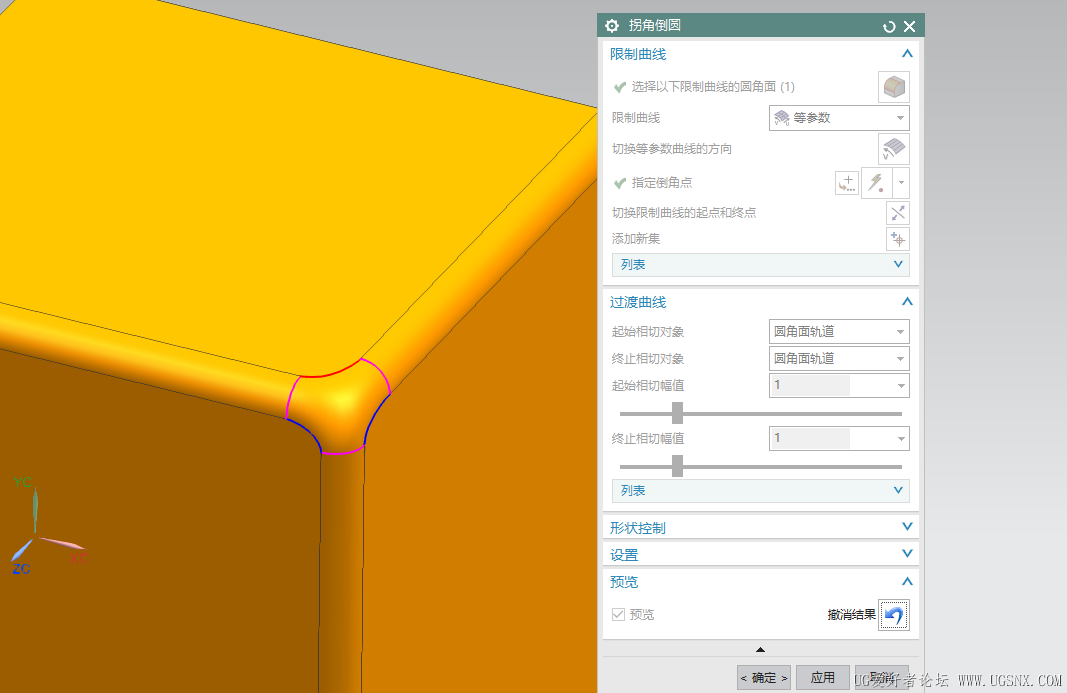1067x693 pixels.
Task: Click the gear icon in the dialog title bar
Action: 611,26
